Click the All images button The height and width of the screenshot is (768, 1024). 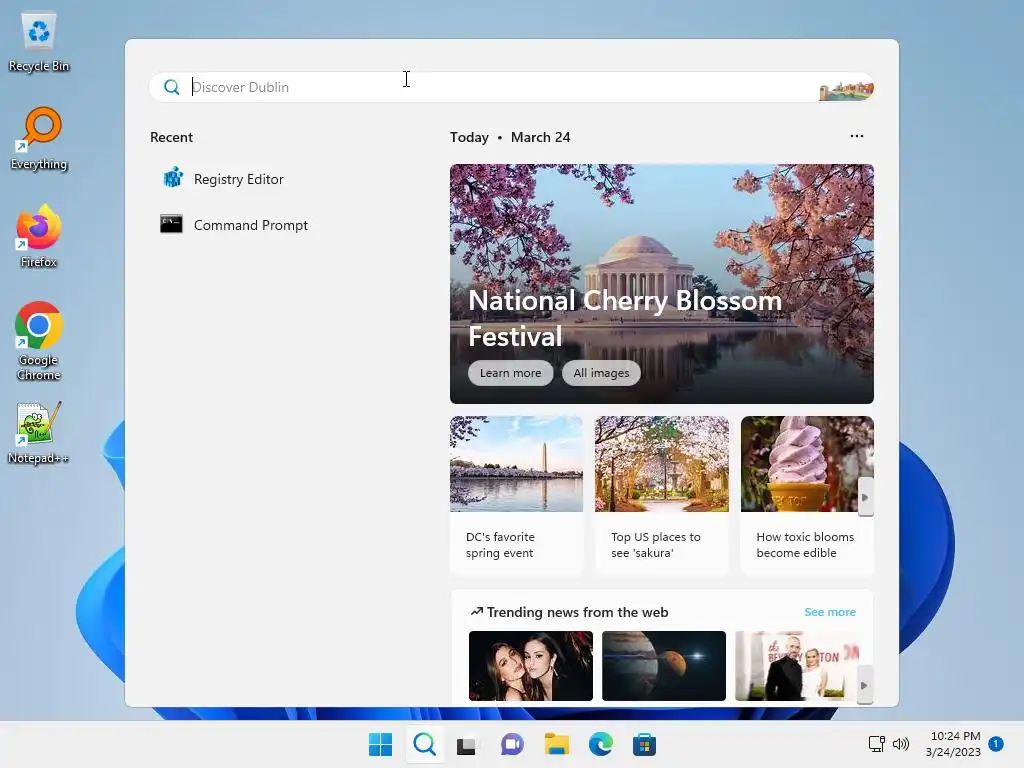pos(601,373)
